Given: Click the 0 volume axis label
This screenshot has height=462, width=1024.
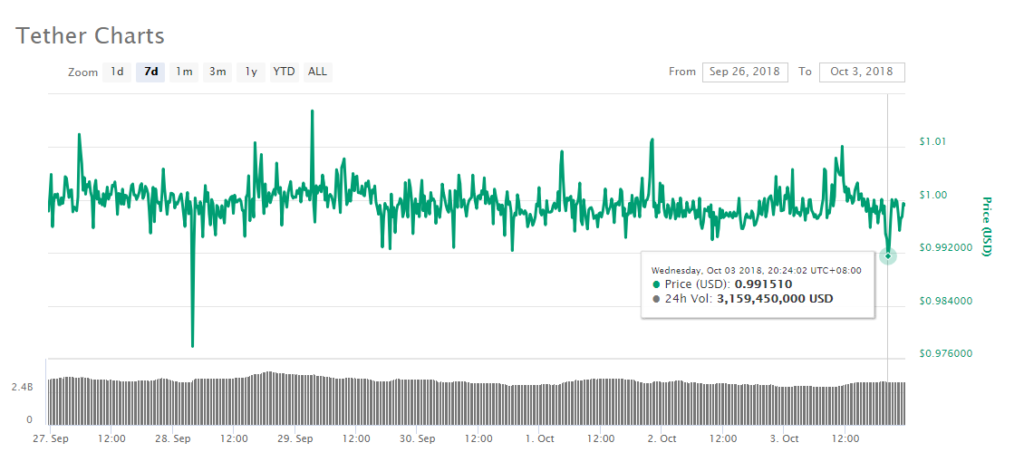Looking at the screenshot, I should click(x=29, y=420).
